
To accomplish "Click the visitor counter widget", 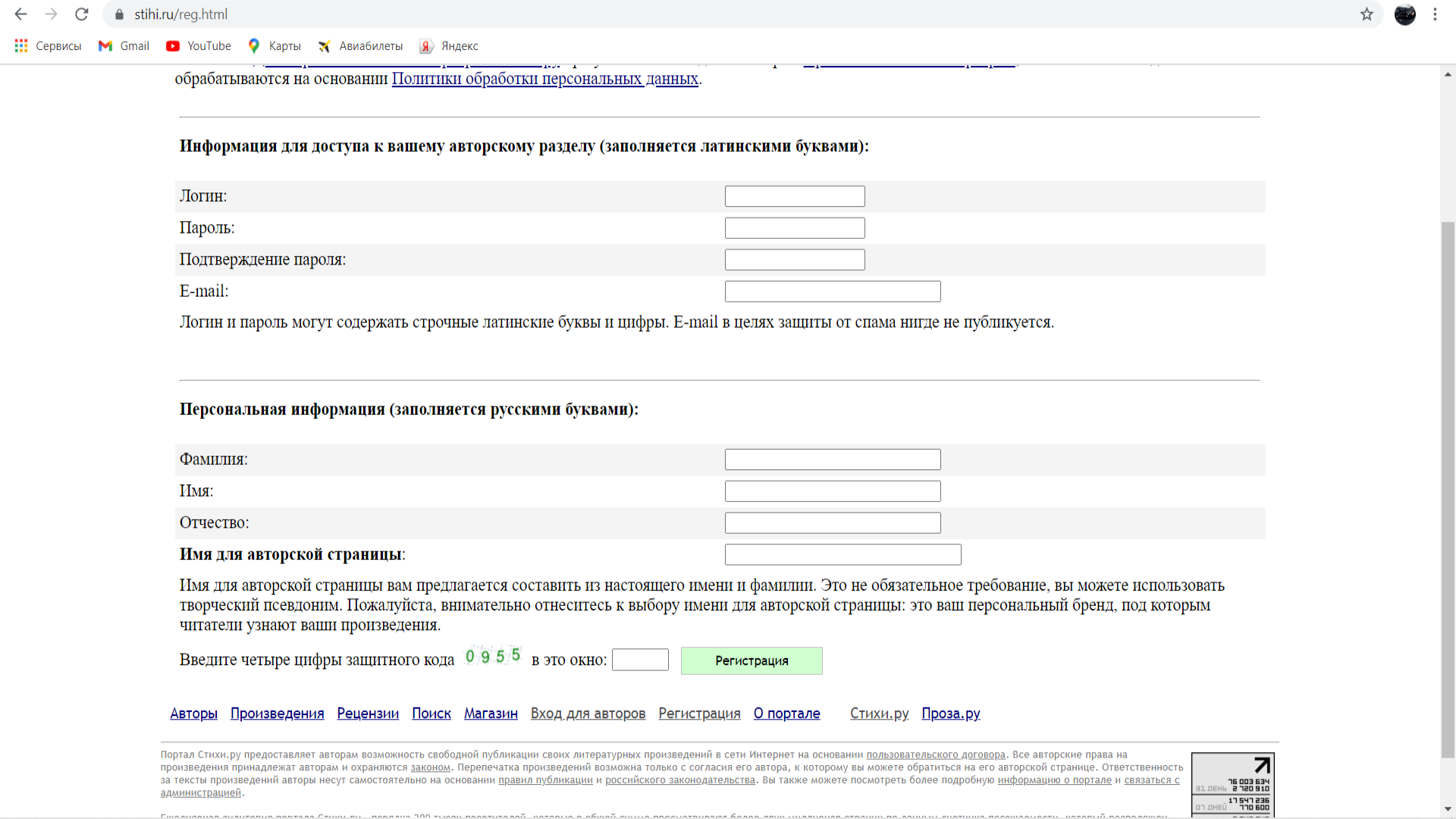I will [x=1232, y=784].
